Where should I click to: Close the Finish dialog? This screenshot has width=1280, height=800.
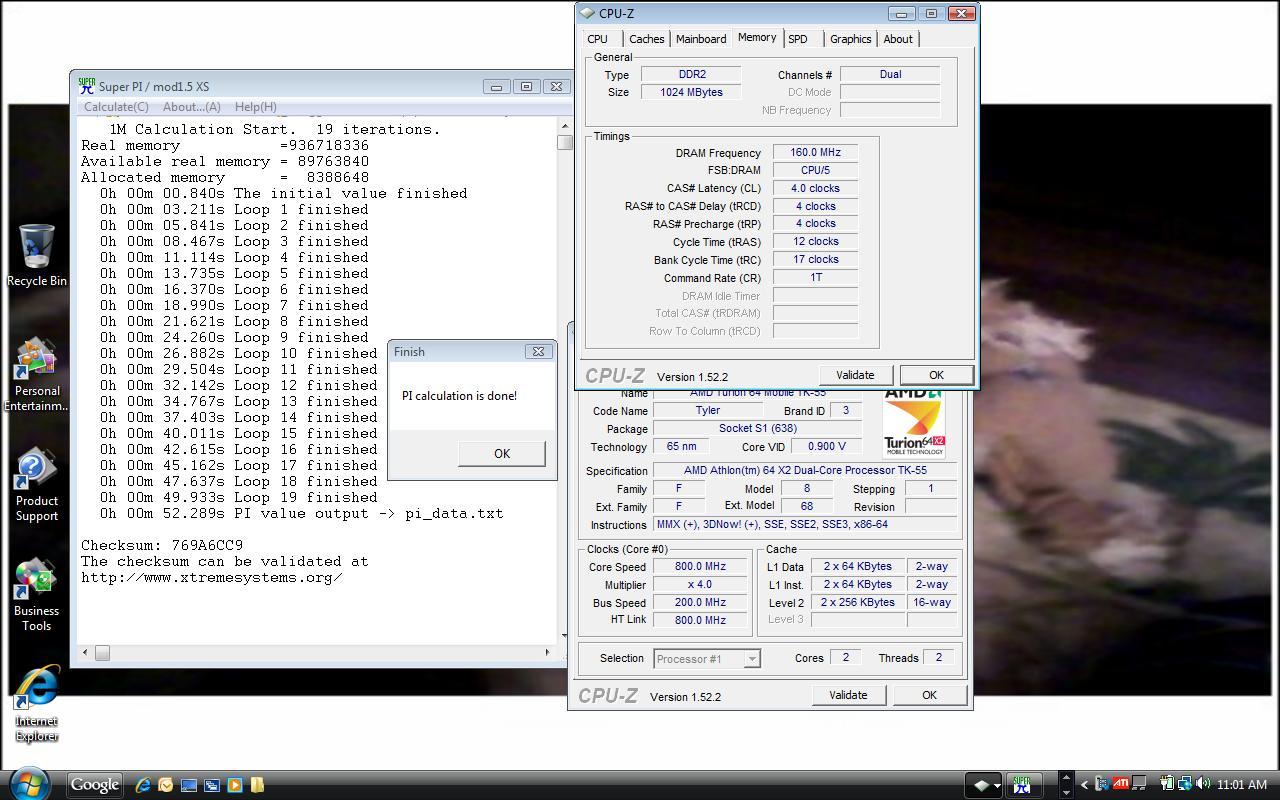[x=538, y=351]
